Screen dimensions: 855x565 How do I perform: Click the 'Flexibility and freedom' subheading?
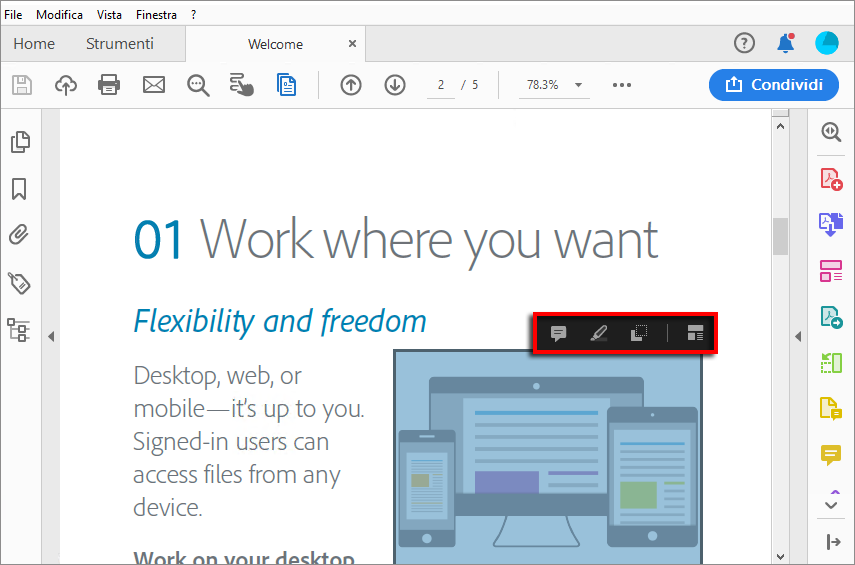280,321
